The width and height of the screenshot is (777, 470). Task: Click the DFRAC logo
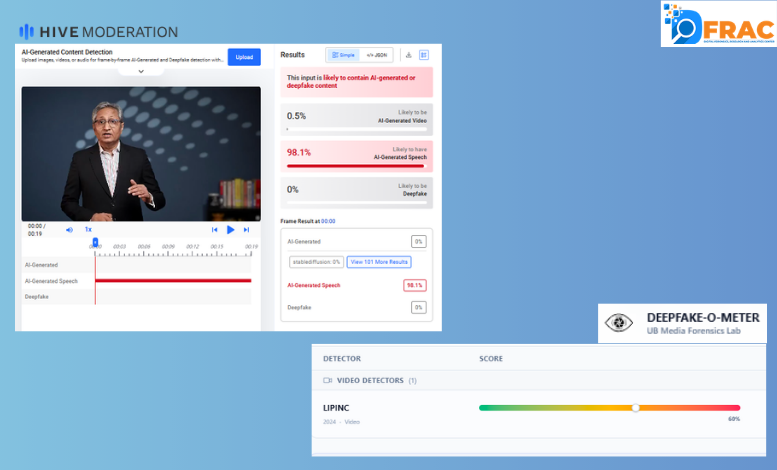coord(719,24)
